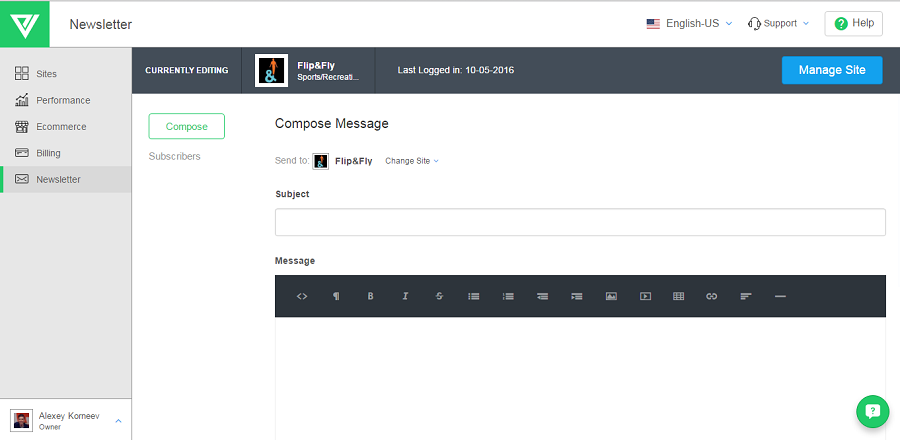Click the Sites grid icon
The height and width of the screenshot is (440, 900).
coord(22,73)
